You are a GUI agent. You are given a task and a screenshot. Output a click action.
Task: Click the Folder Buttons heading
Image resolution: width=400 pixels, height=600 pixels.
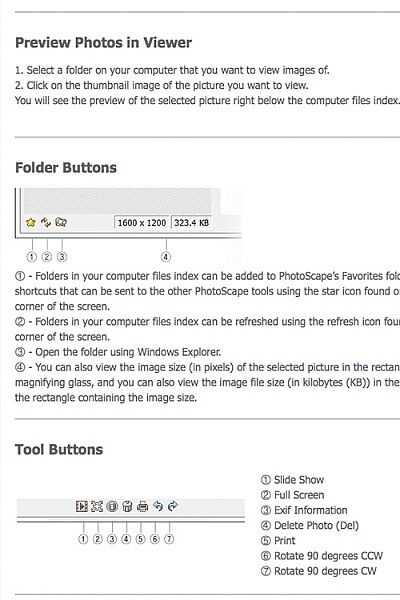(66, 168)
